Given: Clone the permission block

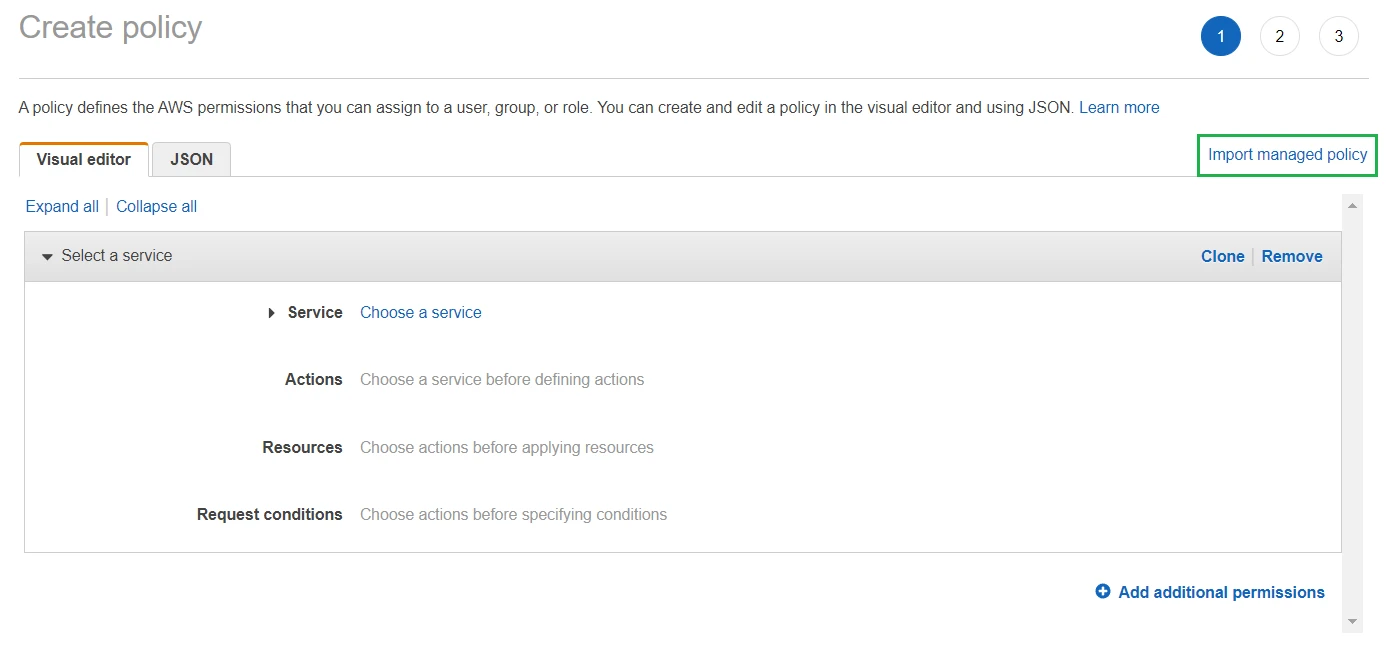Looking at the screenshot, I should pyautogui.click(x=1222, y=257).
